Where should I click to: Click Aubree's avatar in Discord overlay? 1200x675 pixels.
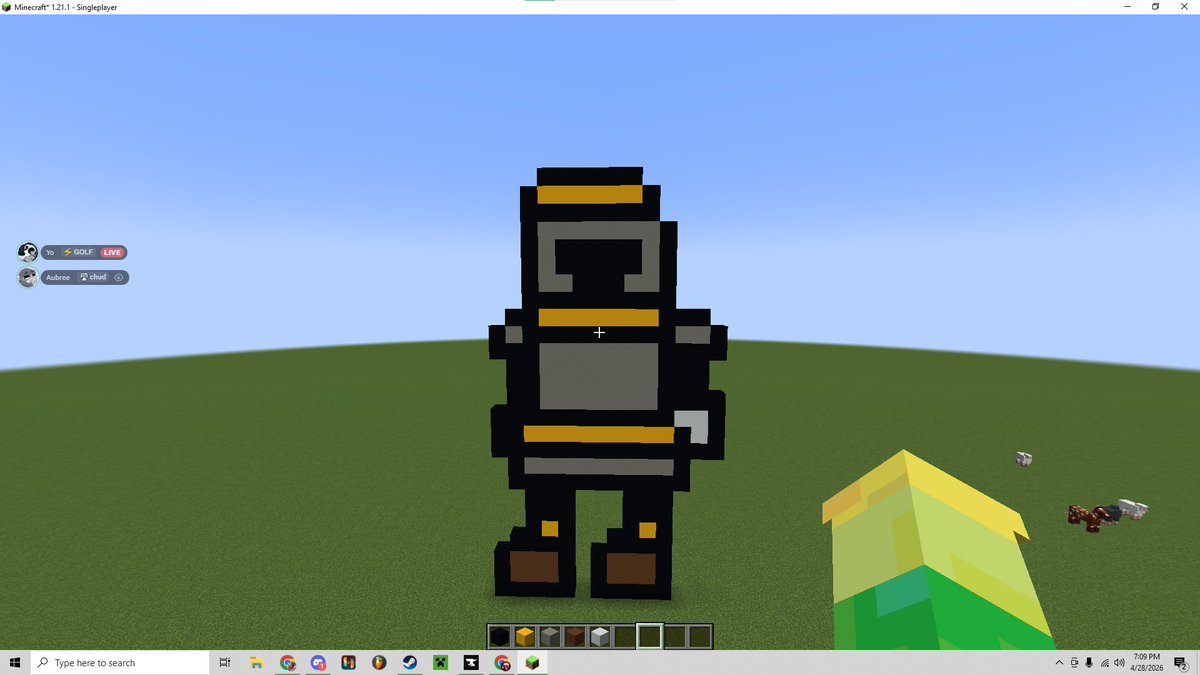tap(28, 277)
